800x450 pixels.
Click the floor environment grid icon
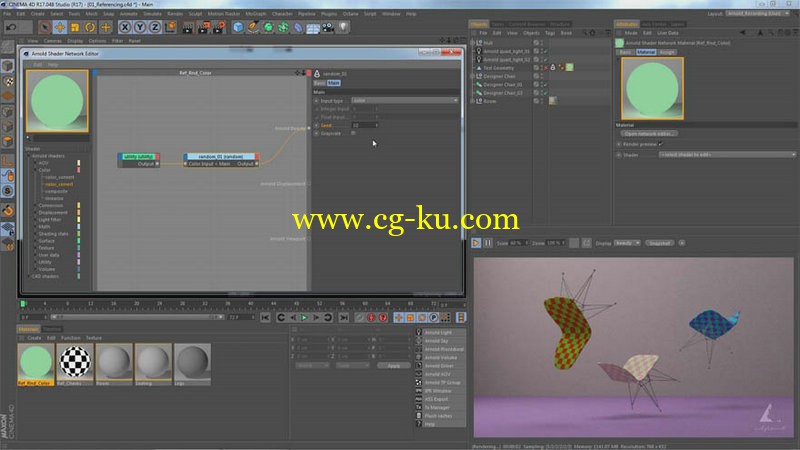(313, 27)
